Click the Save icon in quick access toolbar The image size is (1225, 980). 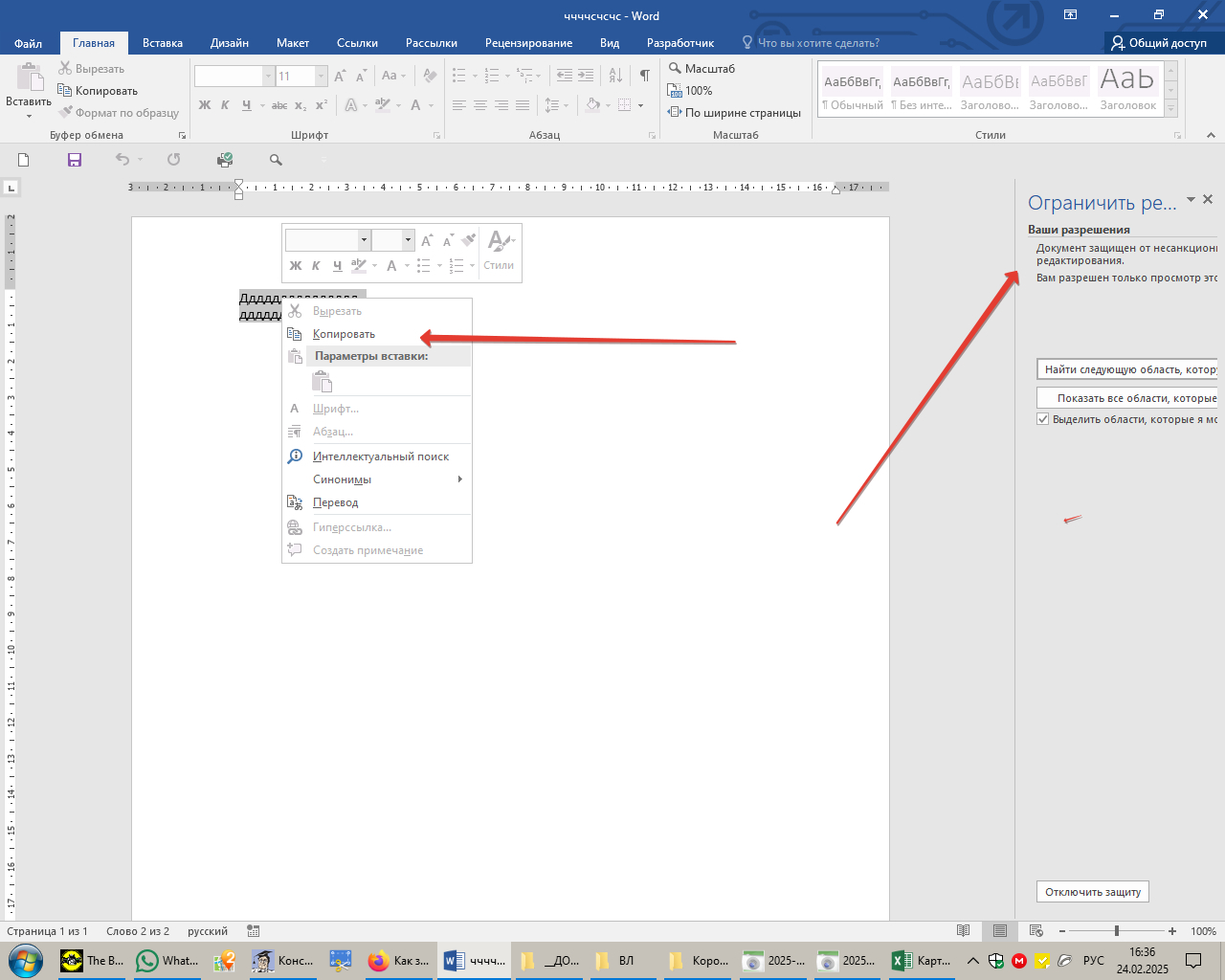coord(75,160)
